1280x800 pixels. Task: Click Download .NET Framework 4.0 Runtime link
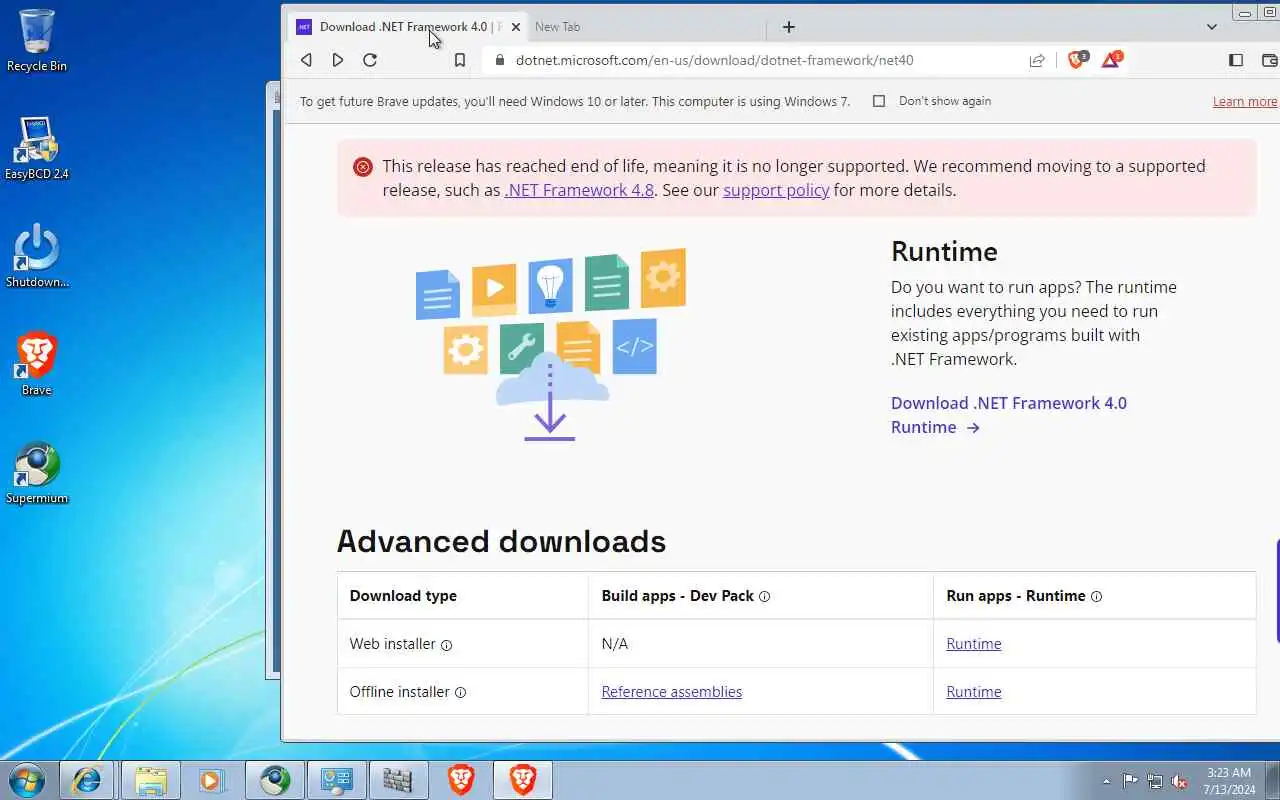(x=1009, y=415)
